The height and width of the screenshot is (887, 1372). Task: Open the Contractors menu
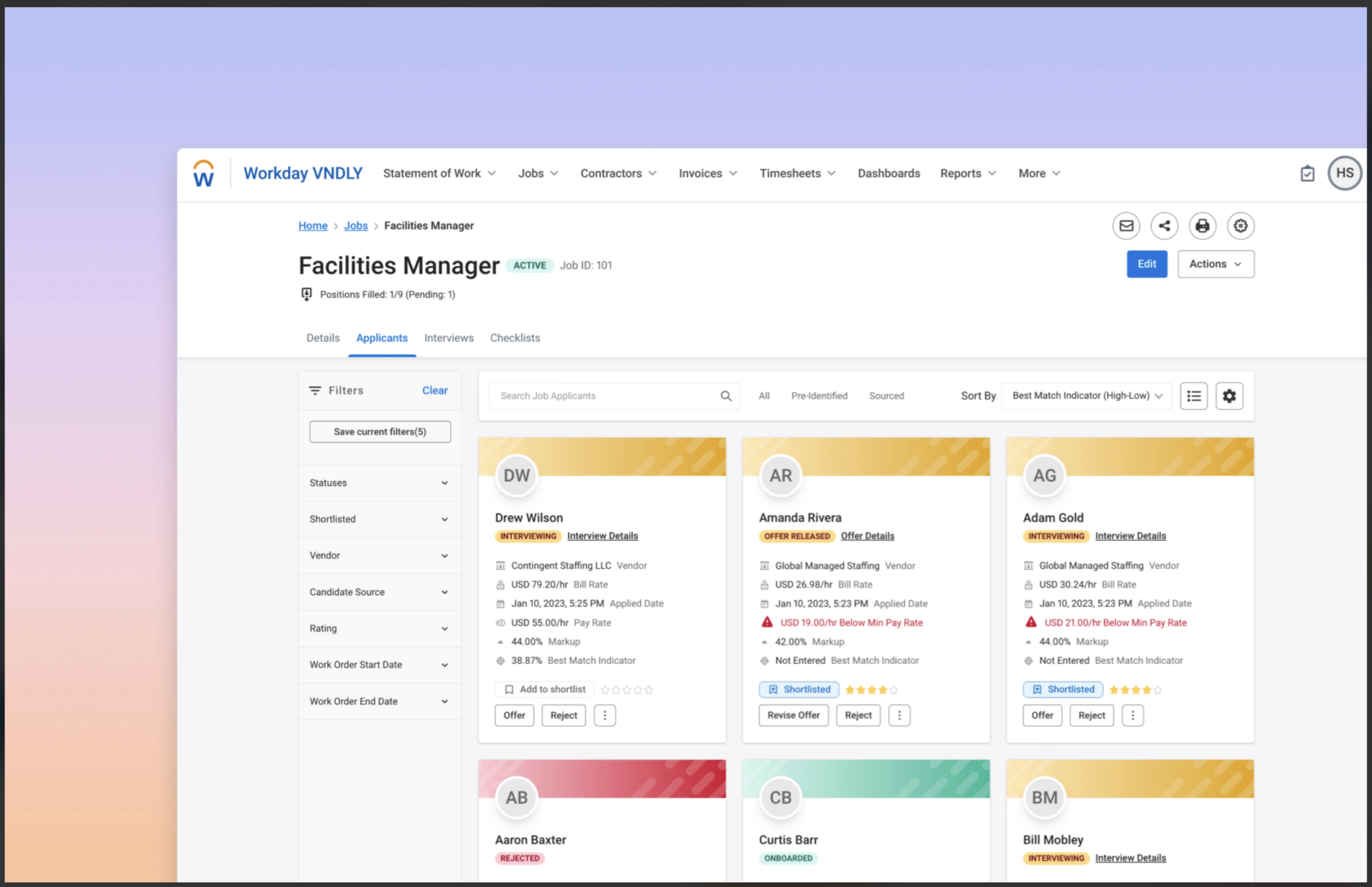(618, 173)
